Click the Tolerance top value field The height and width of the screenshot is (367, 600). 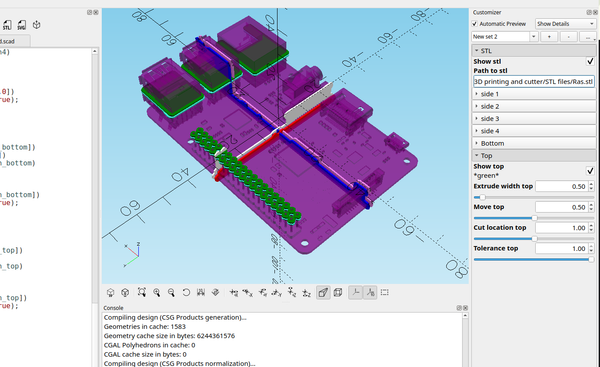(562, 248)
